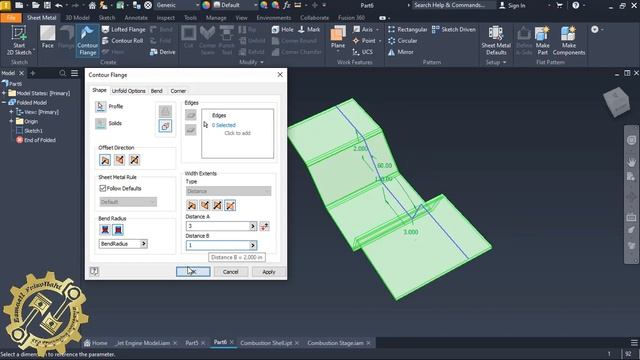
Task: Expand the Origin folder node
Action: (x=11, y=121)
